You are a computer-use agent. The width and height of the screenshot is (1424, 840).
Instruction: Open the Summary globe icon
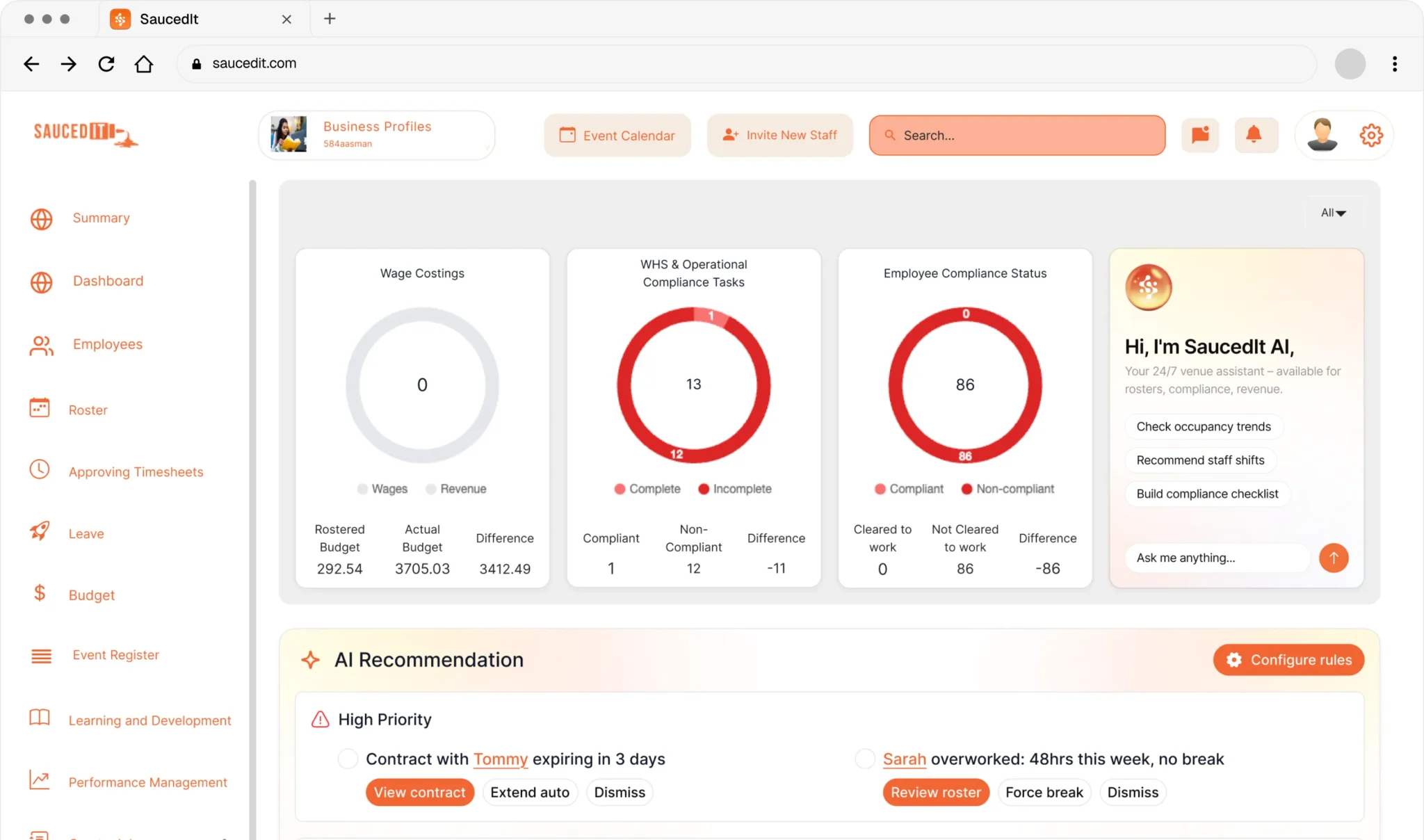42,219
